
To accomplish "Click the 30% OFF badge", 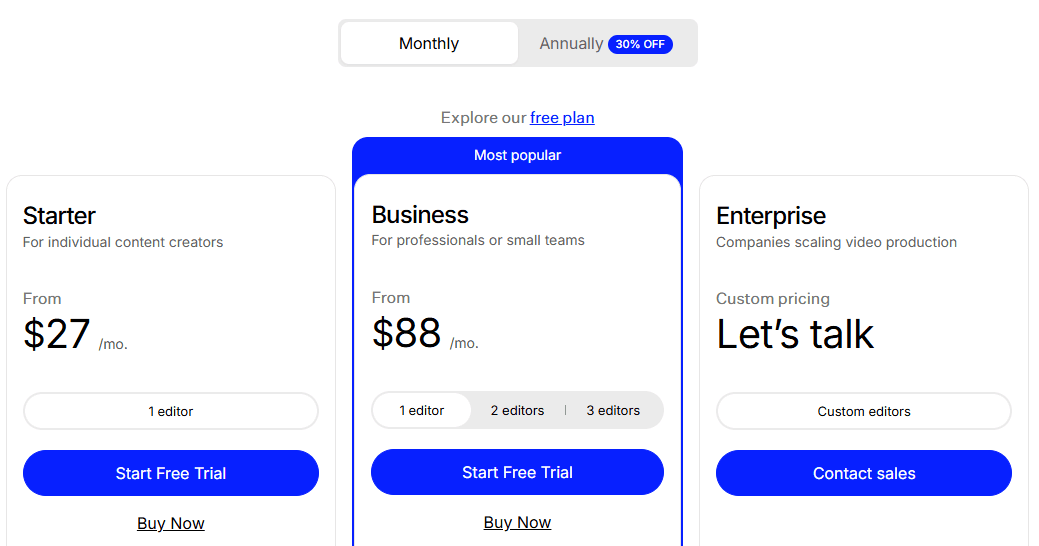I will point(640,44).
